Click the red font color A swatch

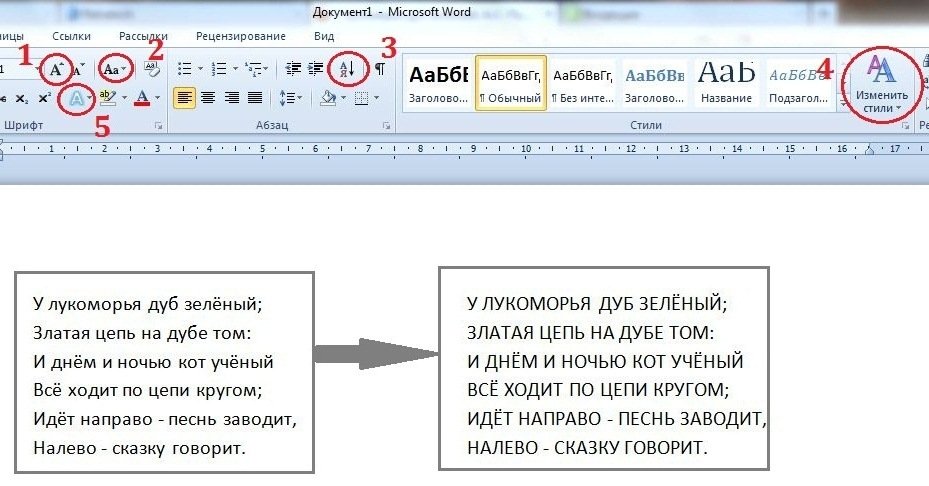point(142,98)
